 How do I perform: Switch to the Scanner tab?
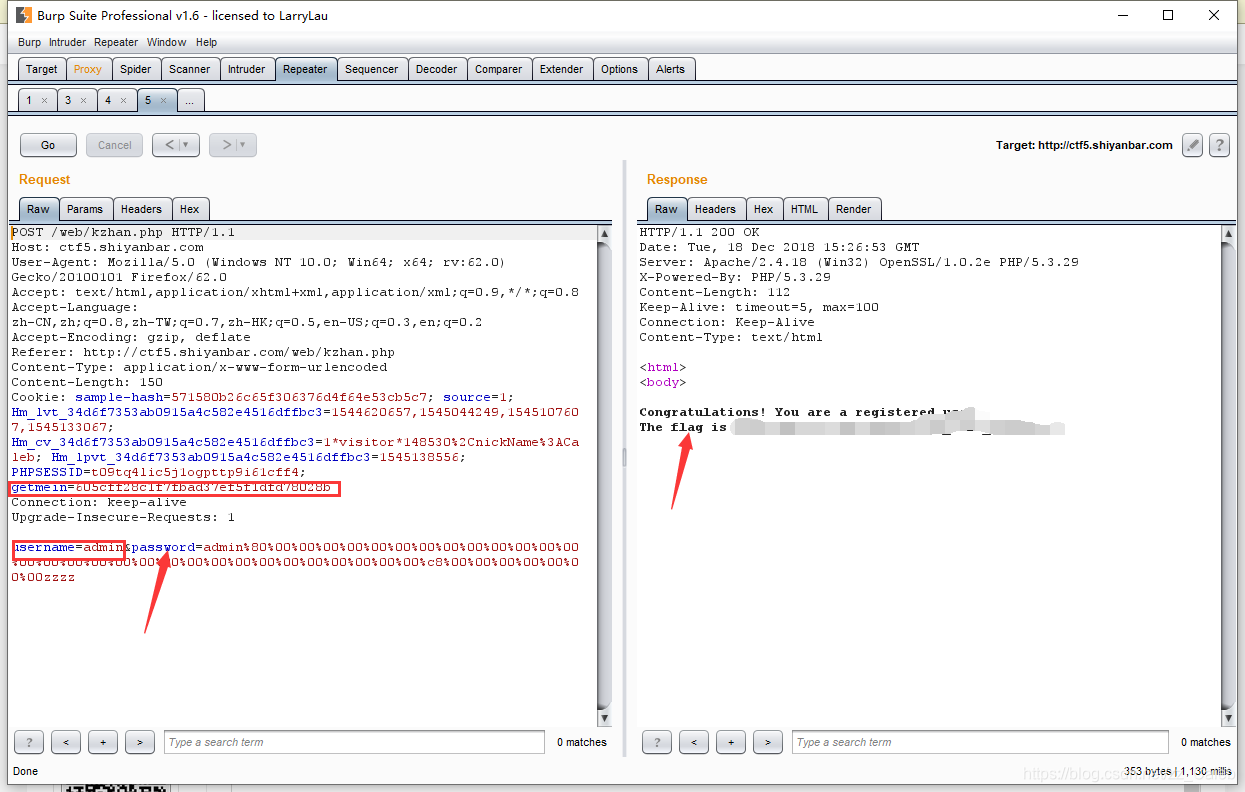click(190, 69)
